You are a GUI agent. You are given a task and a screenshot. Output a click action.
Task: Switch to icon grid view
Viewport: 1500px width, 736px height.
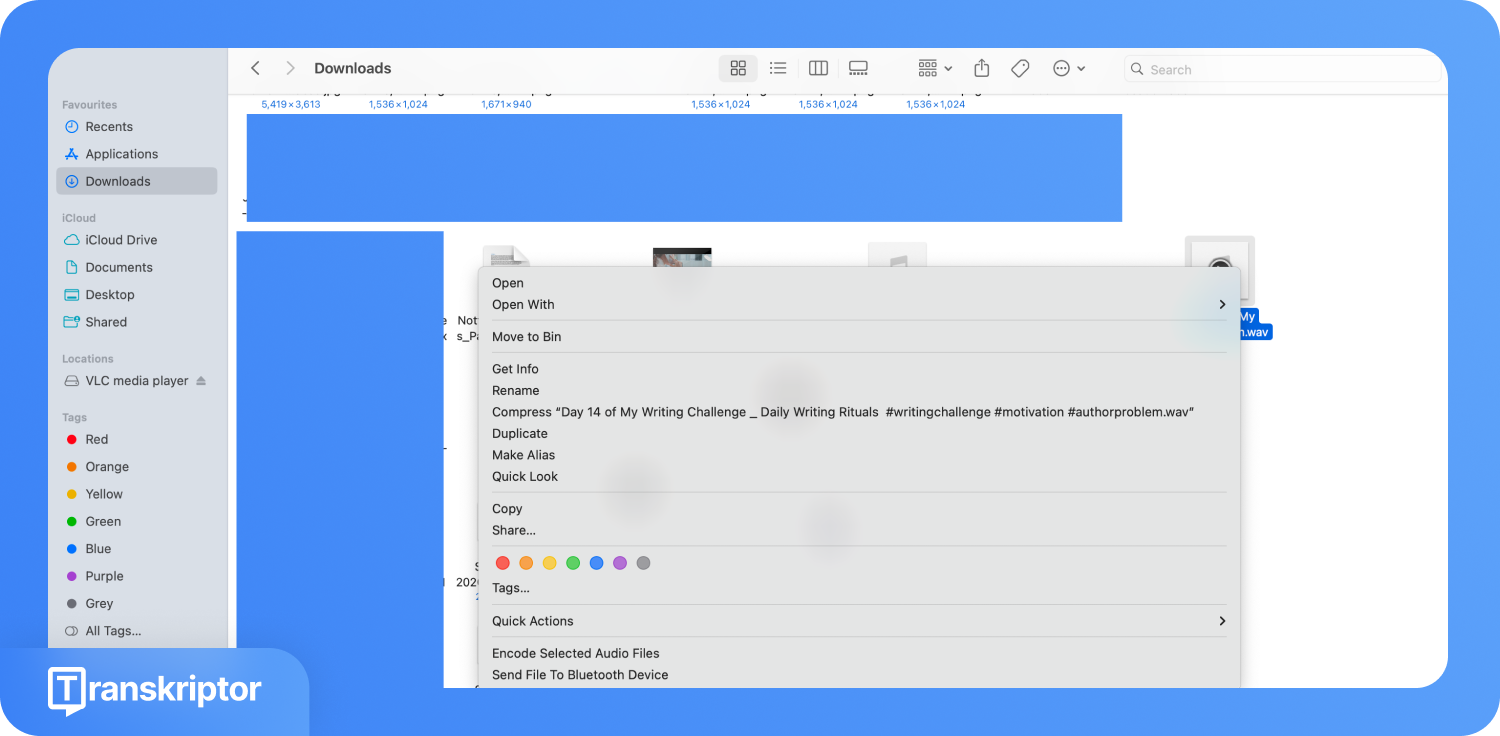pyautogui.click(x=738, y=68)
